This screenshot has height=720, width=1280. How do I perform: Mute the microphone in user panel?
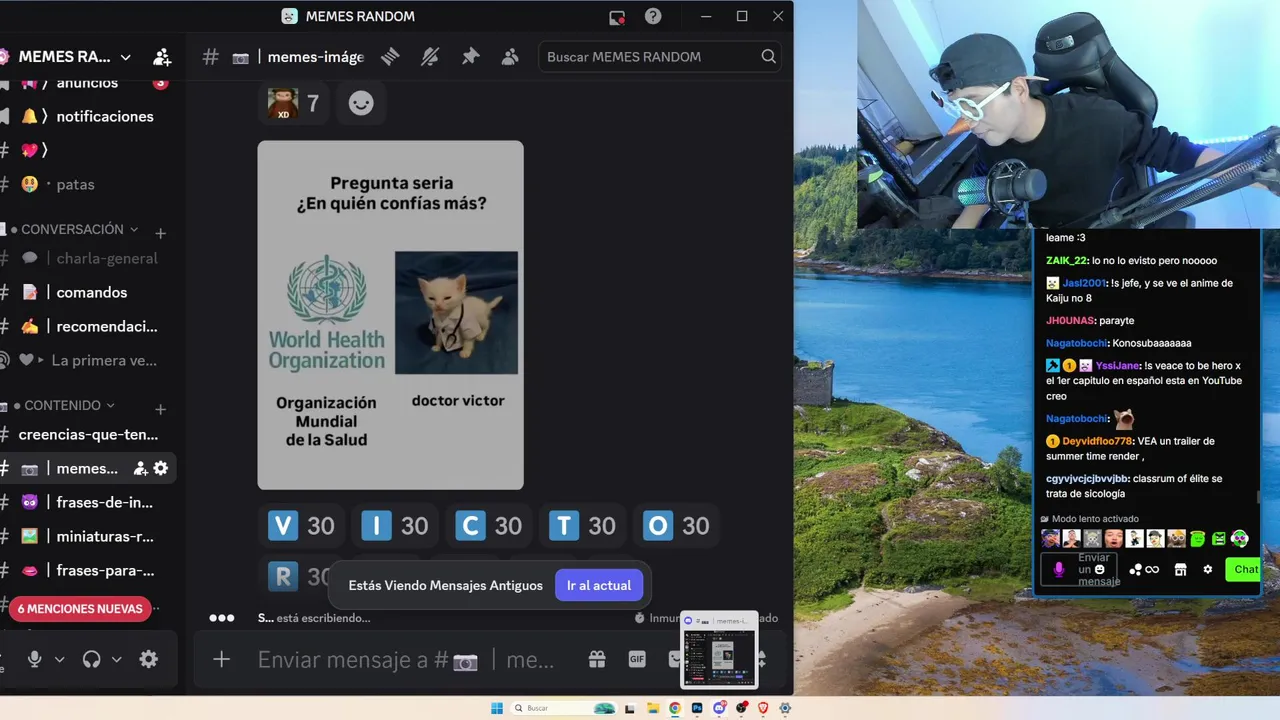tap(35, 659)
